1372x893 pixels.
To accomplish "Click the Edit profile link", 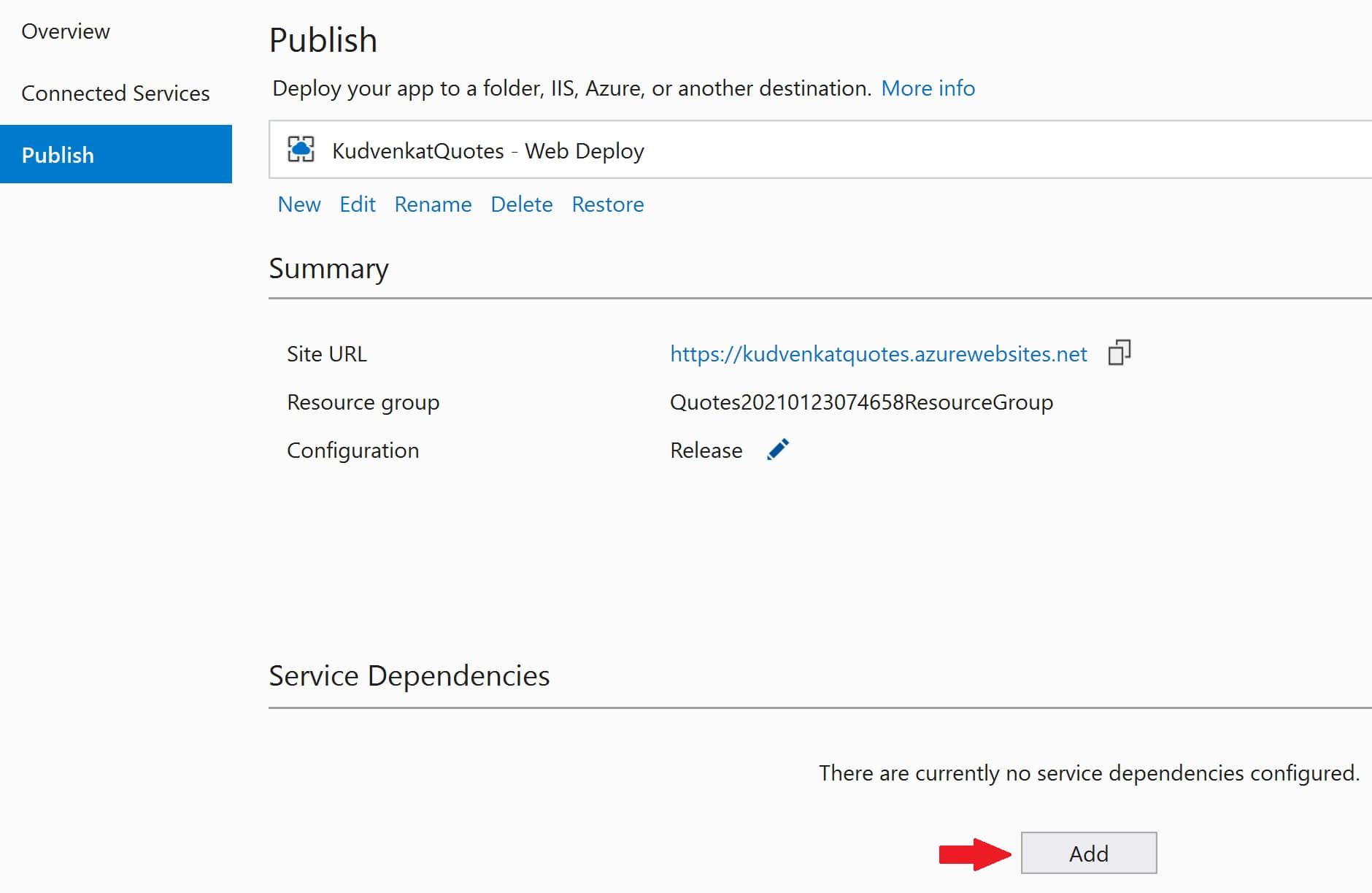I will (358, 204).
